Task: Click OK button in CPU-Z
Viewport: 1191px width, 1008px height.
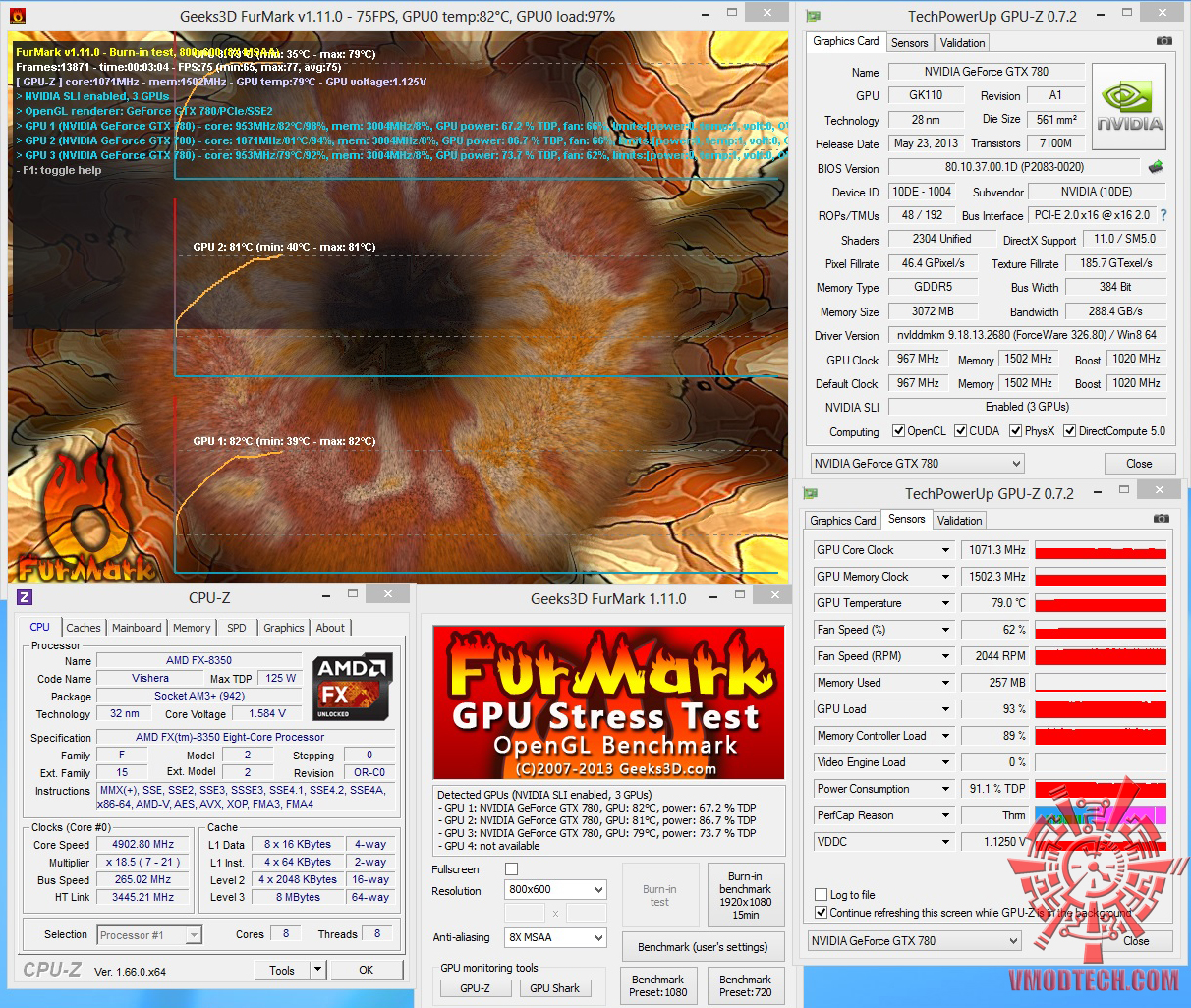Action: point(366,970)
